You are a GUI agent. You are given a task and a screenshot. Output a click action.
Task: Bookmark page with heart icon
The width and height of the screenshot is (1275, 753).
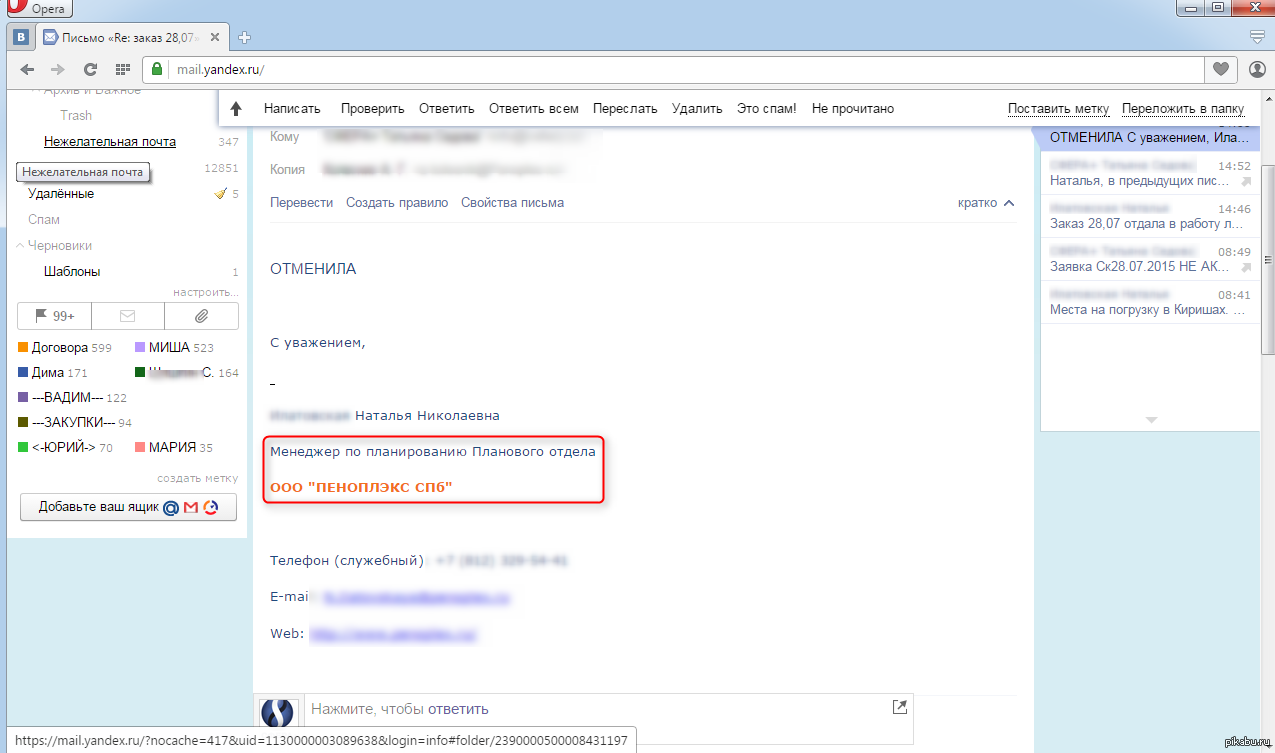1220,69
